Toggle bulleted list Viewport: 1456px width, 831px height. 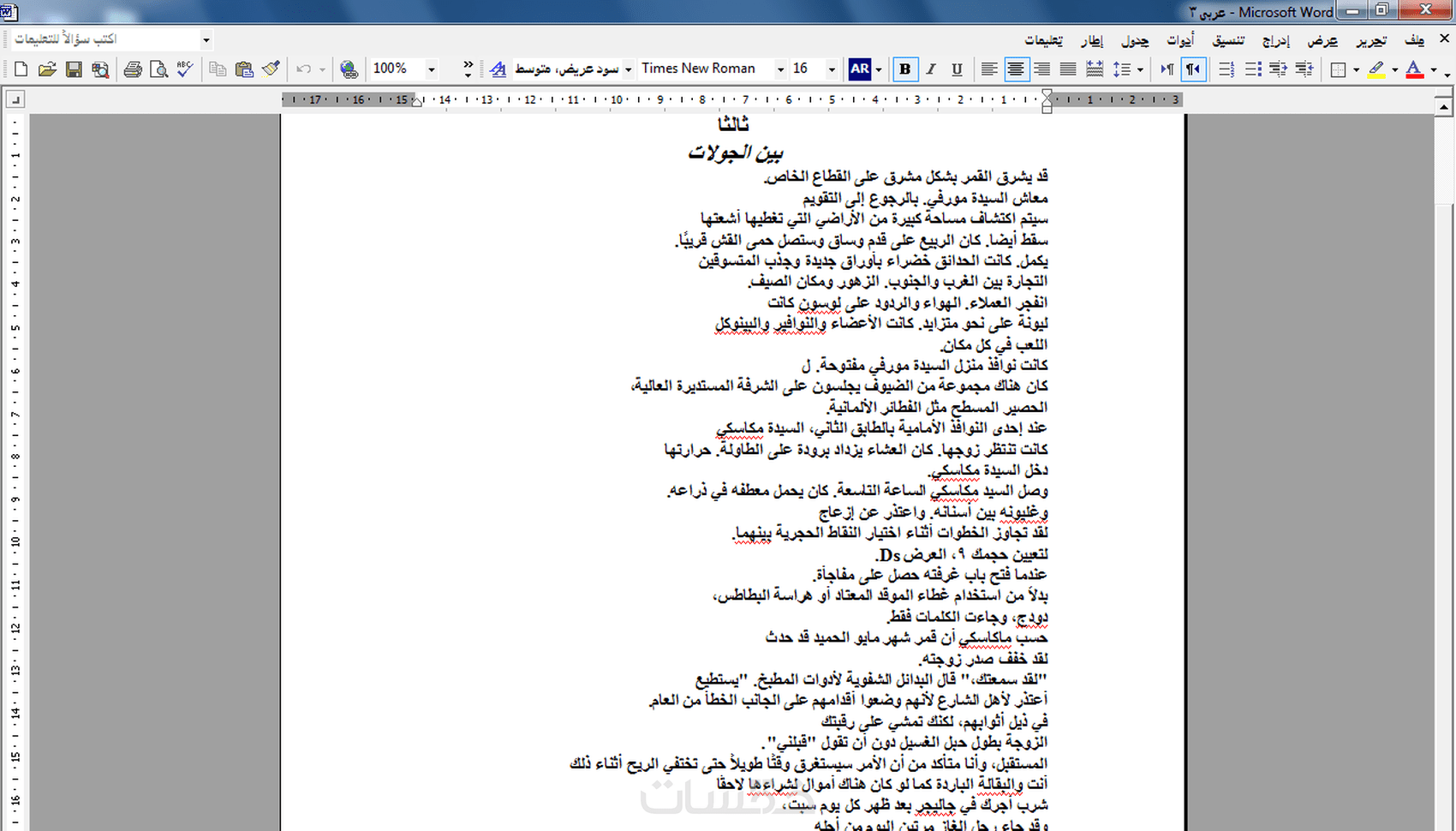point(1253,69)
